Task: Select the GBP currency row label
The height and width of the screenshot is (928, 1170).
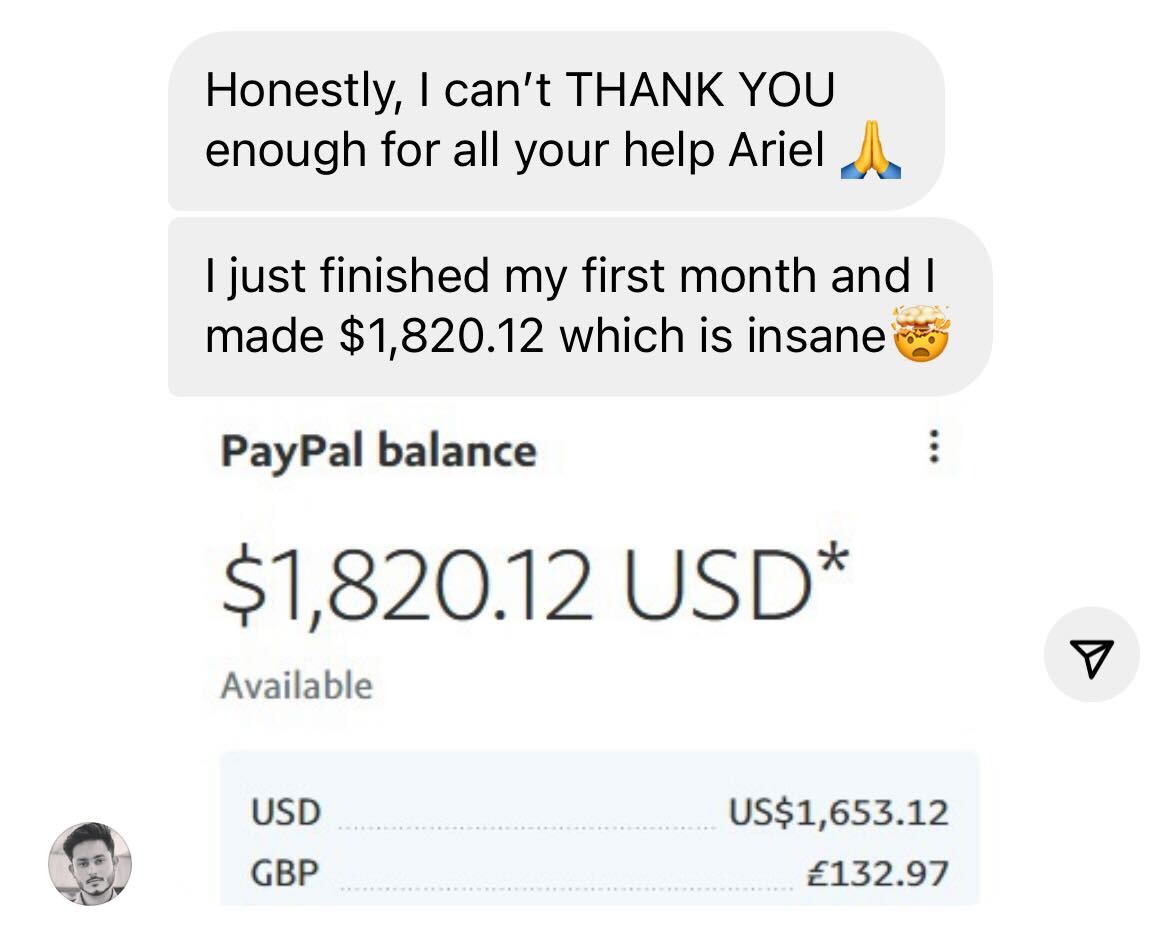Action: [x=285, y=873]
